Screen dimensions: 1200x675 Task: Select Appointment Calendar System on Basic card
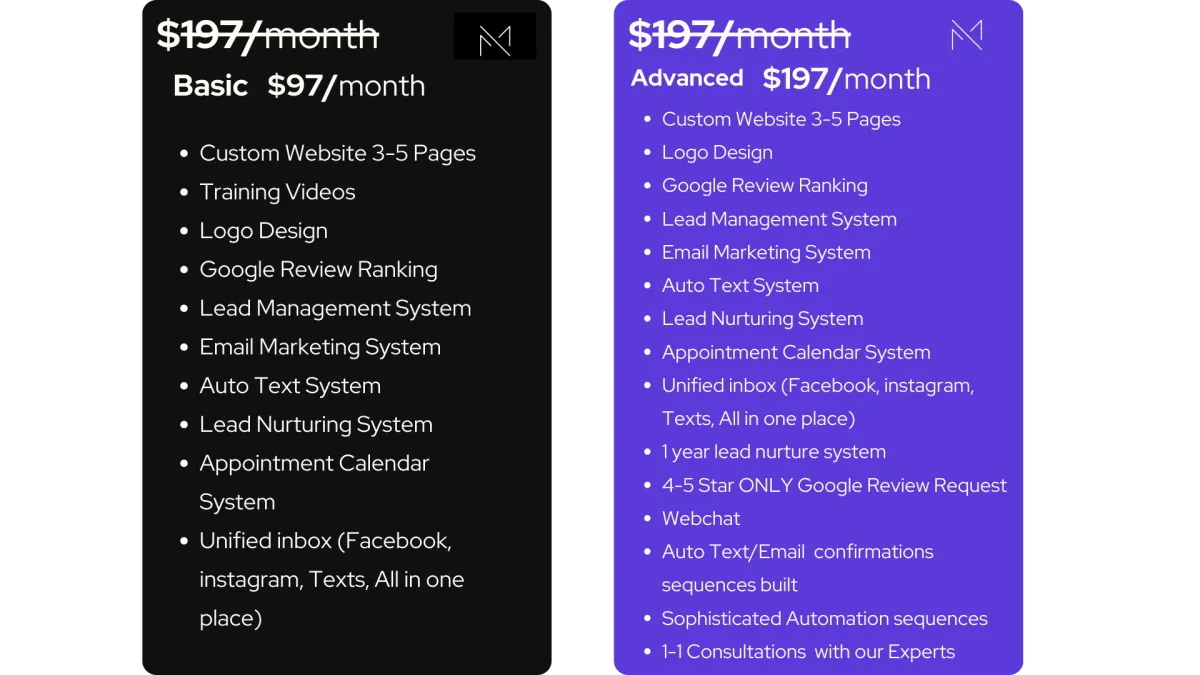pos(314,482)
